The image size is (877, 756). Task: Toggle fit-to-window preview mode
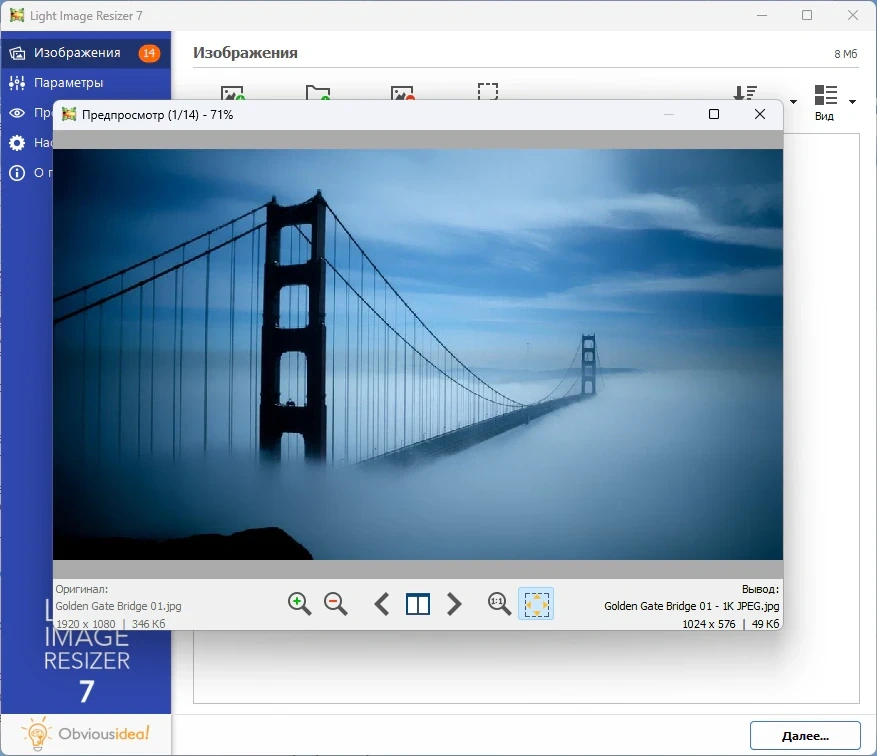pos(536,604)
